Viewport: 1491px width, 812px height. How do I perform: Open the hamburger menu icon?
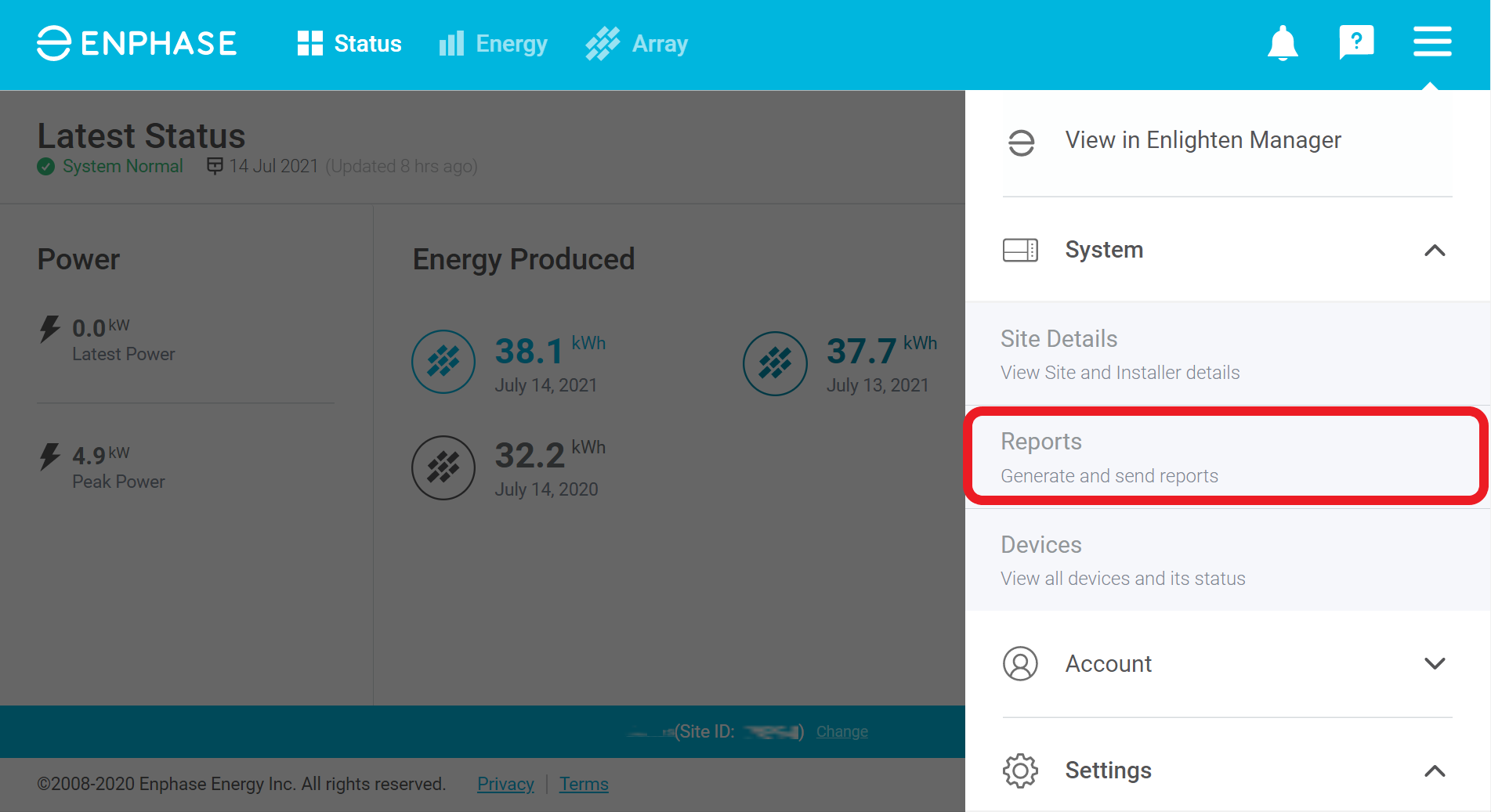(x=1432, y=42)
